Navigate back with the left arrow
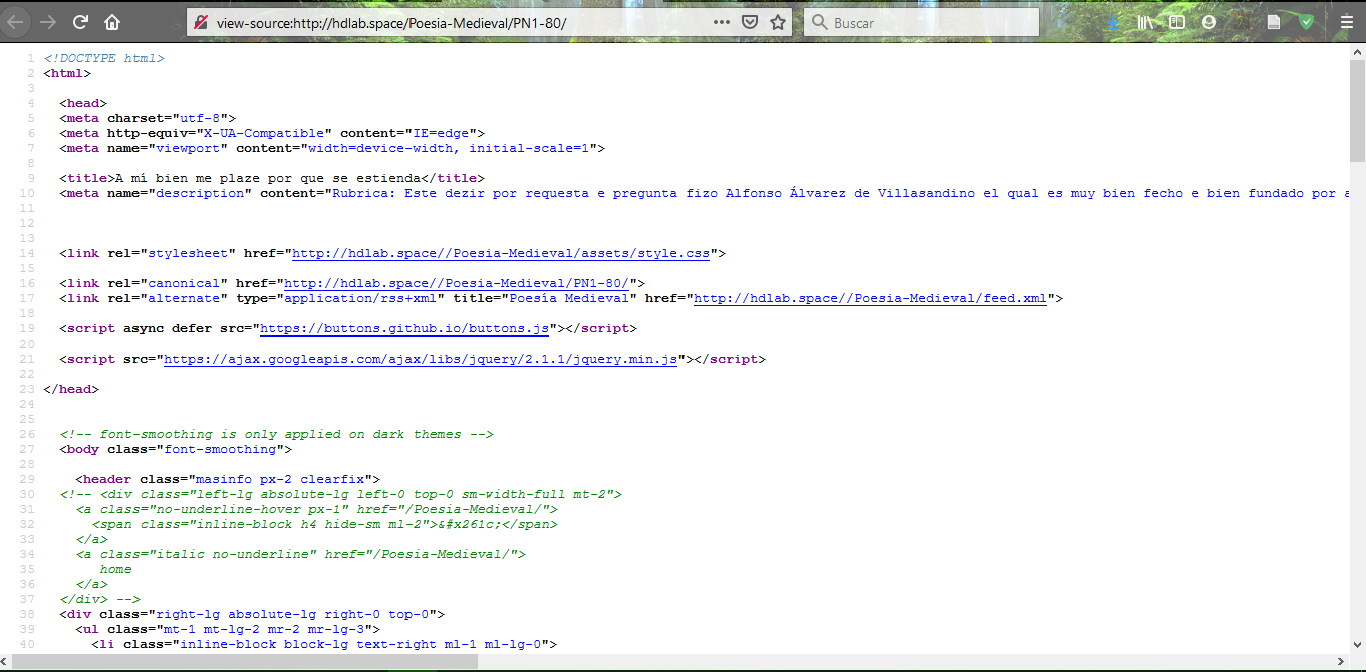Screen dimensions: 1366x672 tap(16, 21)
